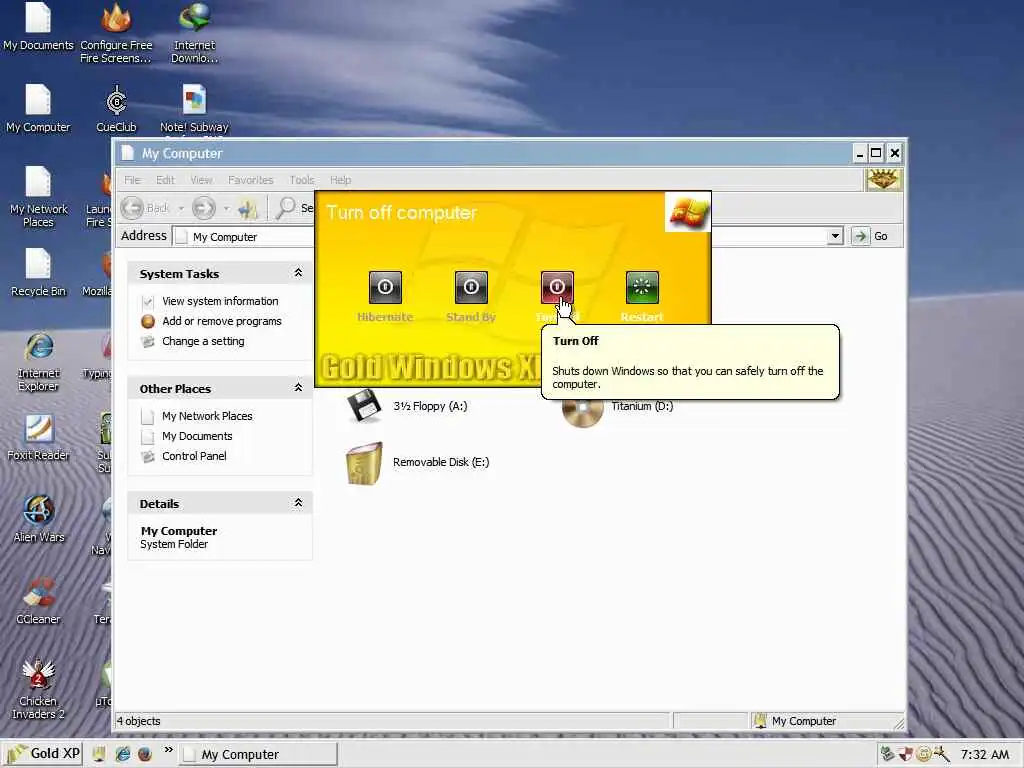Open the Edit menu
Screen dimensions: 1024x768
(165, 180)
